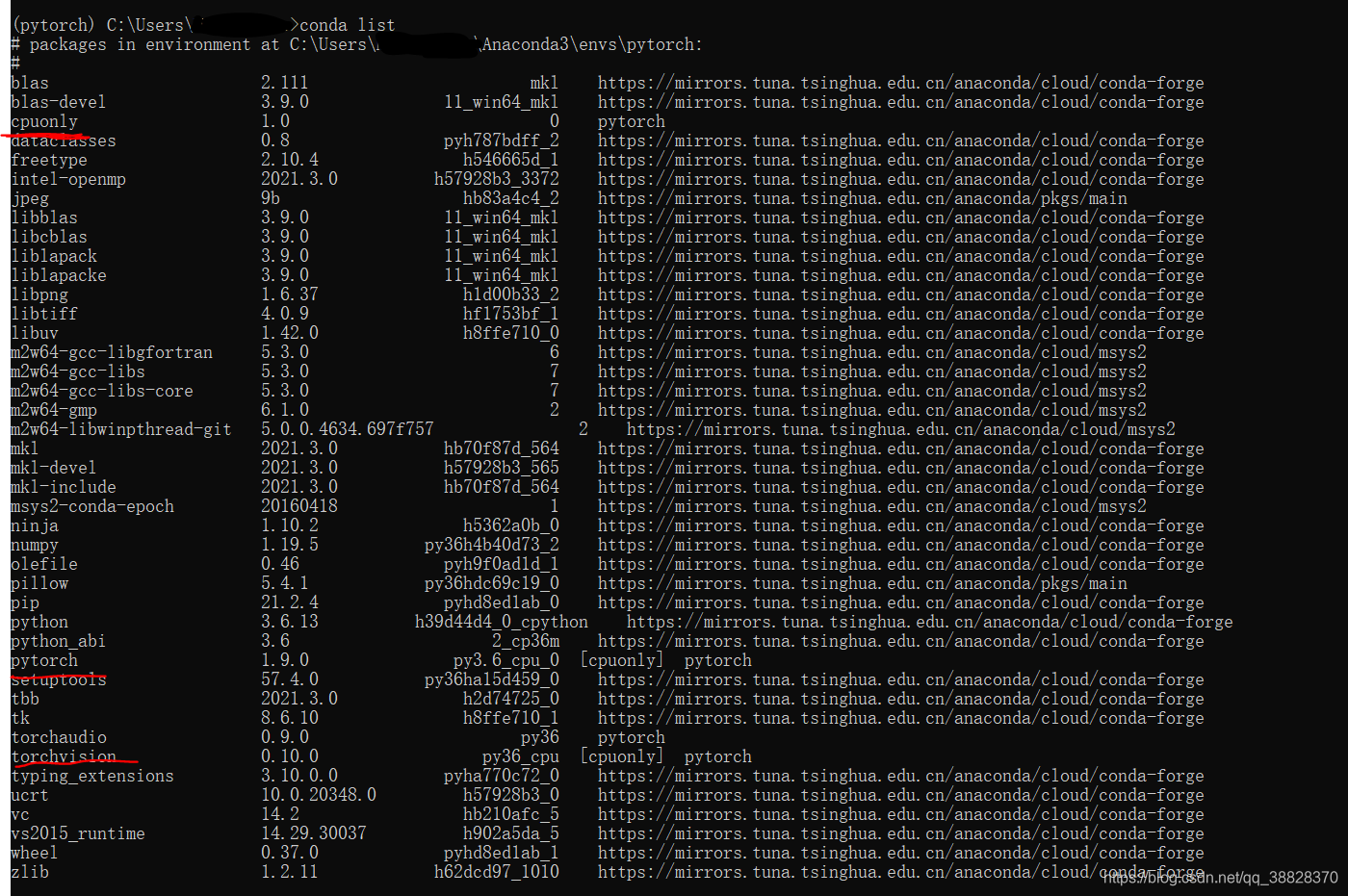Click build string 'py36h4b40d73_2'

[492, 545]
